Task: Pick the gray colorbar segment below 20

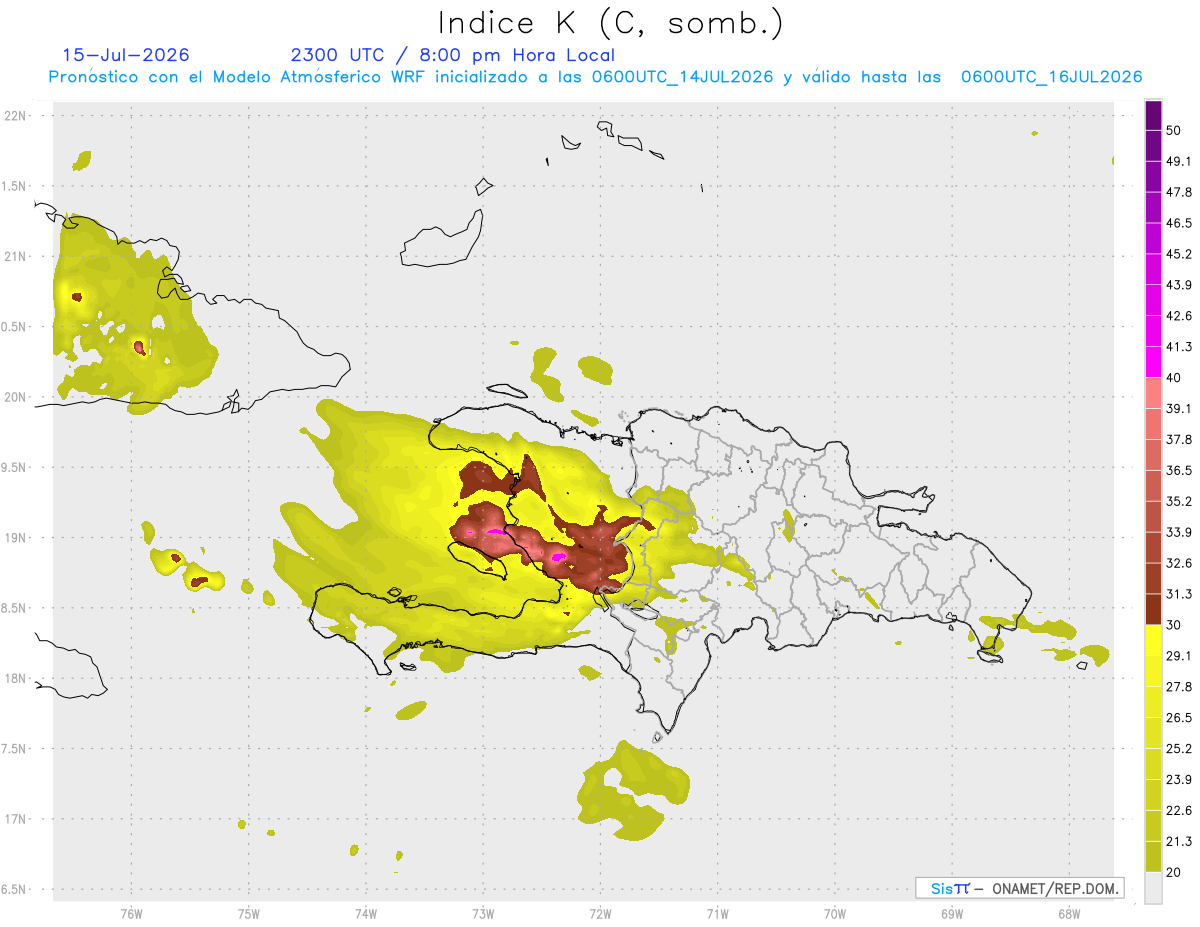Action: tap(1153, 888)
